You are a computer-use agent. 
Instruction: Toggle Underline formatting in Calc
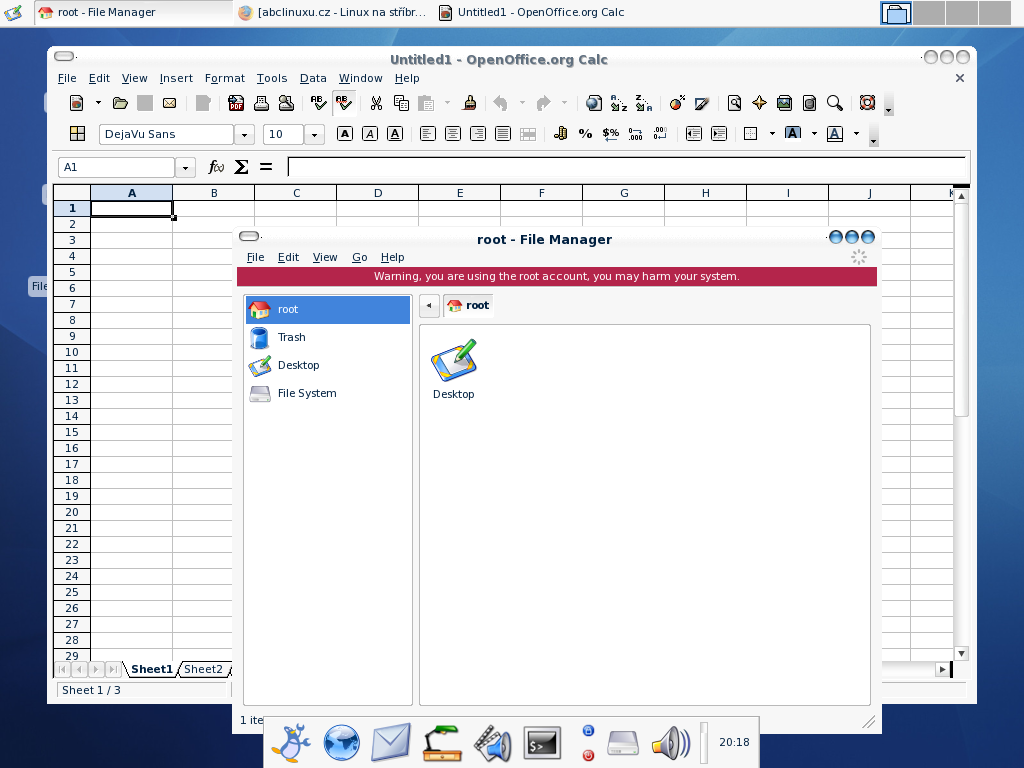point(394,134)
